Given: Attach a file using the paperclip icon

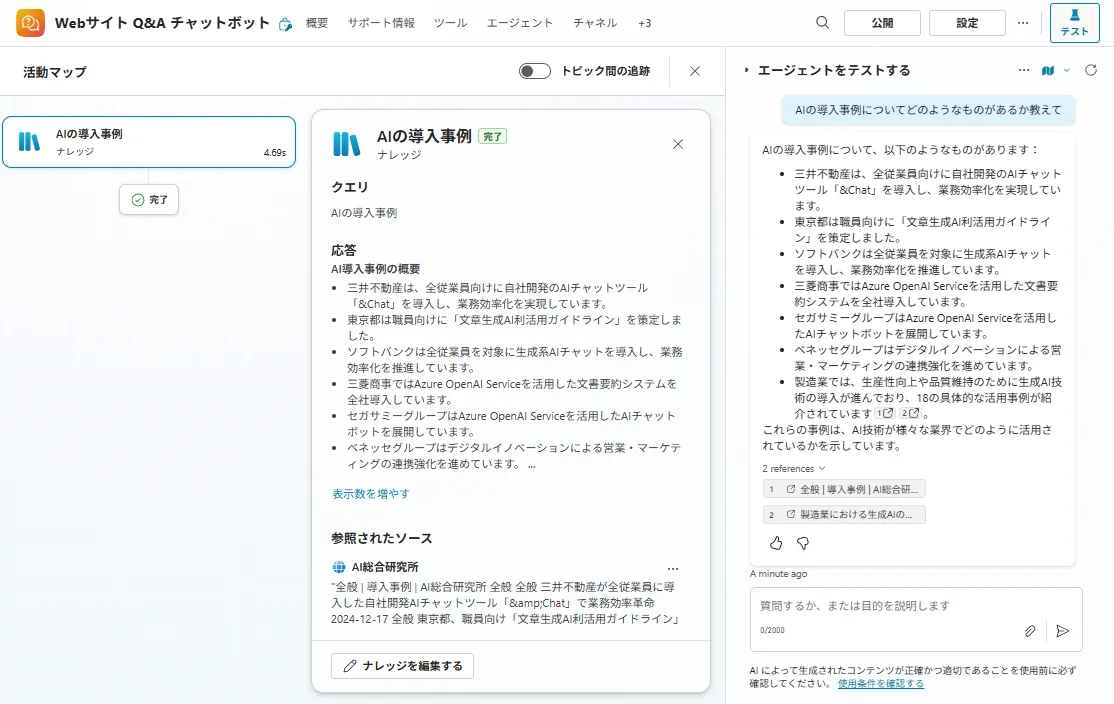Looking at the screenshot, I should pyautogui.click(x=1030, y=630).
